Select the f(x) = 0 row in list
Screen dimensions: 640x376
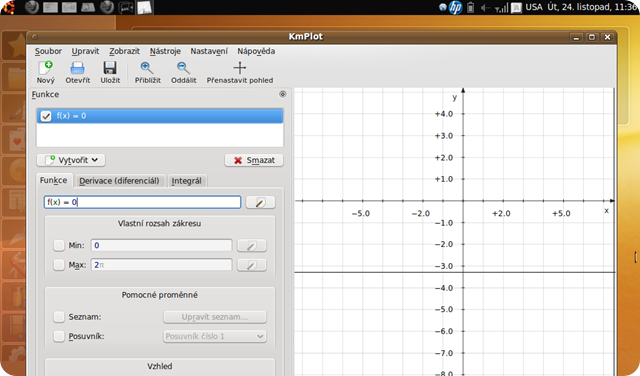[160, 116]
